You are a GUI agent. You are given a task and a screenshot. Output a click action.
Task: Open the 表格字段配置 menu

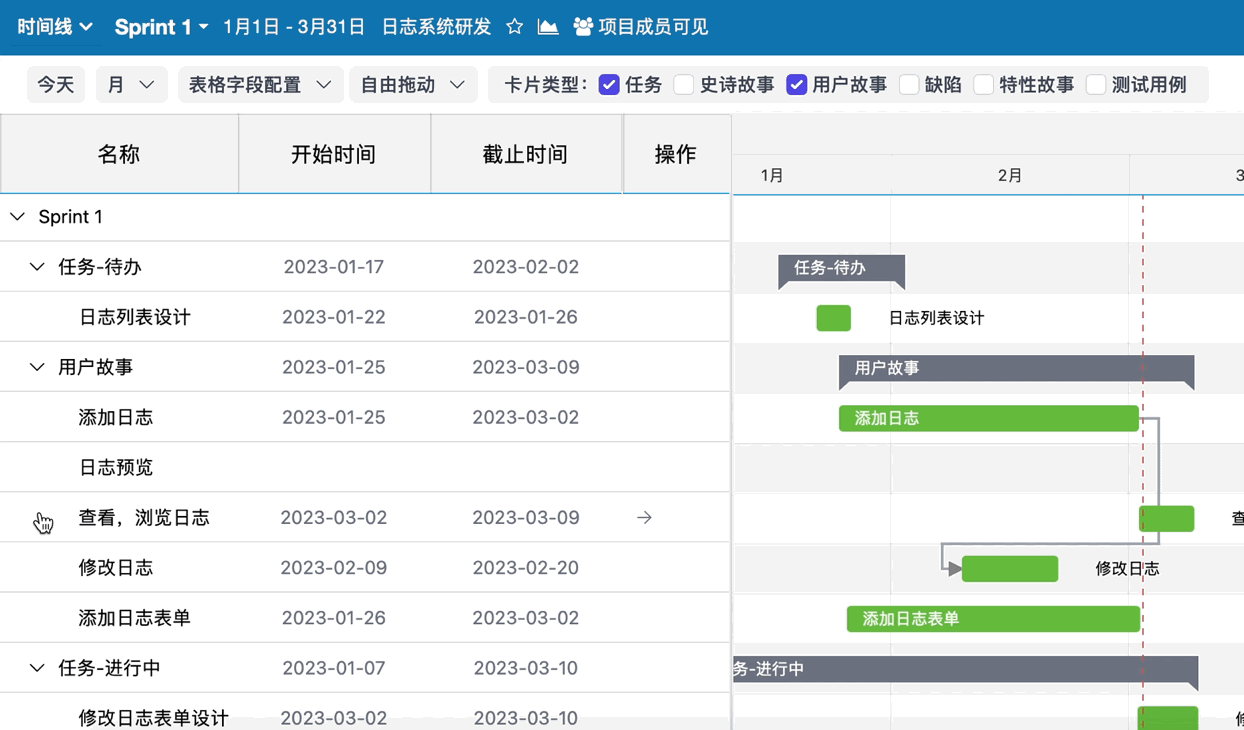pyautogui.click(x=260, y=85)
